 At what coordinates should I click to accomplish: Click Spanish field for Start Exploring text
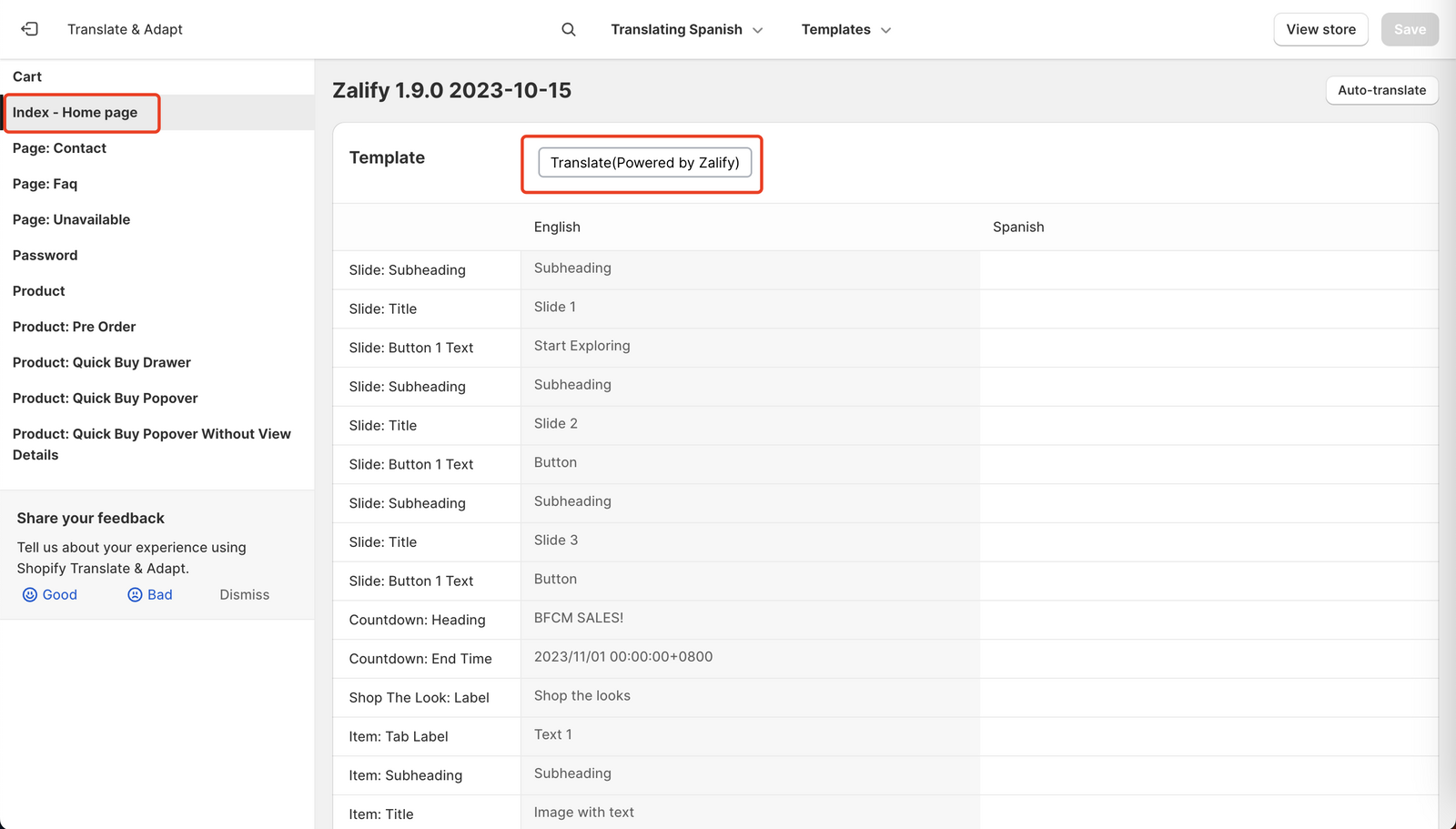(1208, 348)
